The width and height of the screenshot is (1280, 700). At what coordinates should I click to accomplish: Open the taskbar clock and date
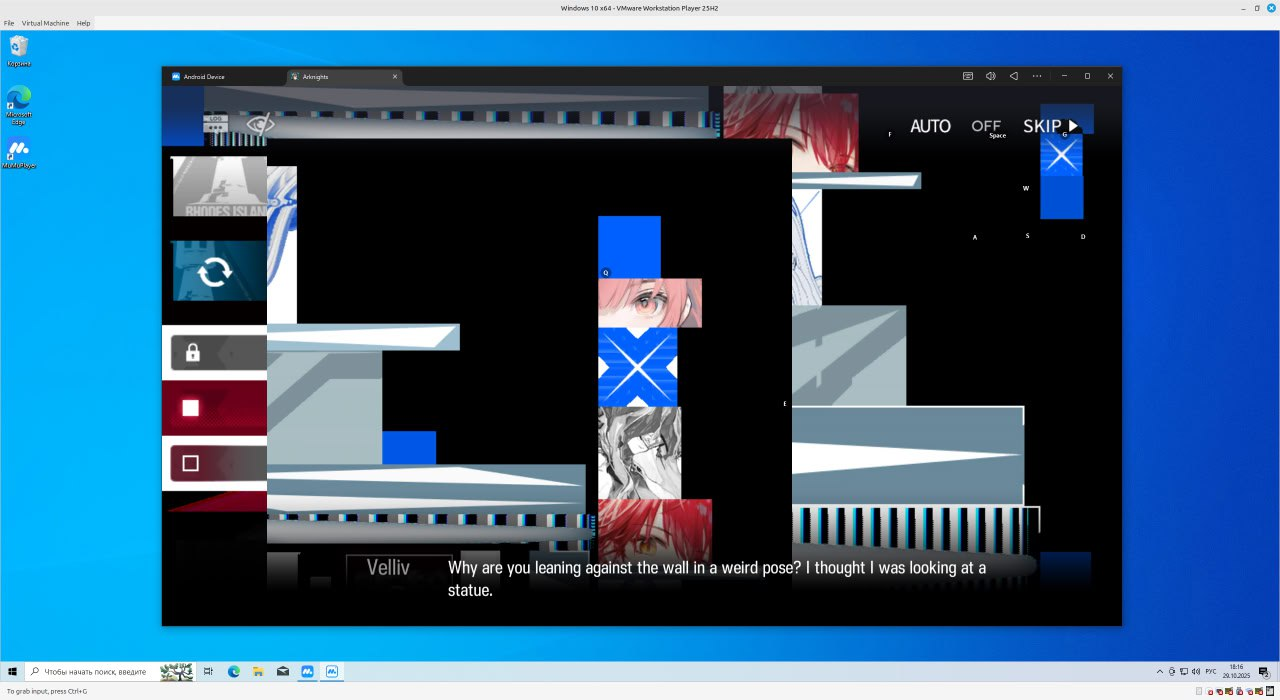(x=1237, y=671)
